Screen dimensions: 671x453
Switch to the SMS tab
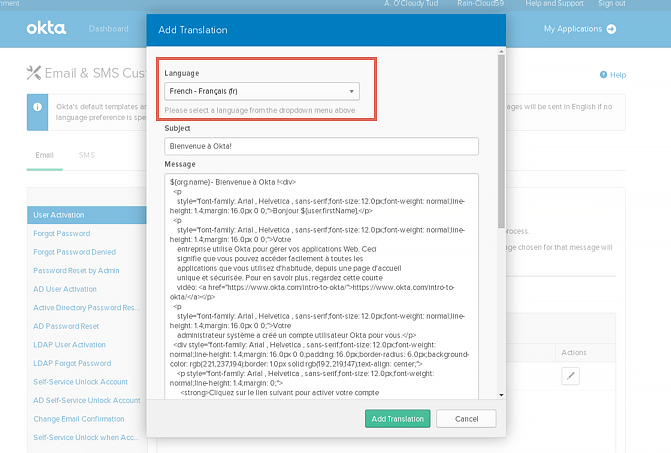point(86,155)
